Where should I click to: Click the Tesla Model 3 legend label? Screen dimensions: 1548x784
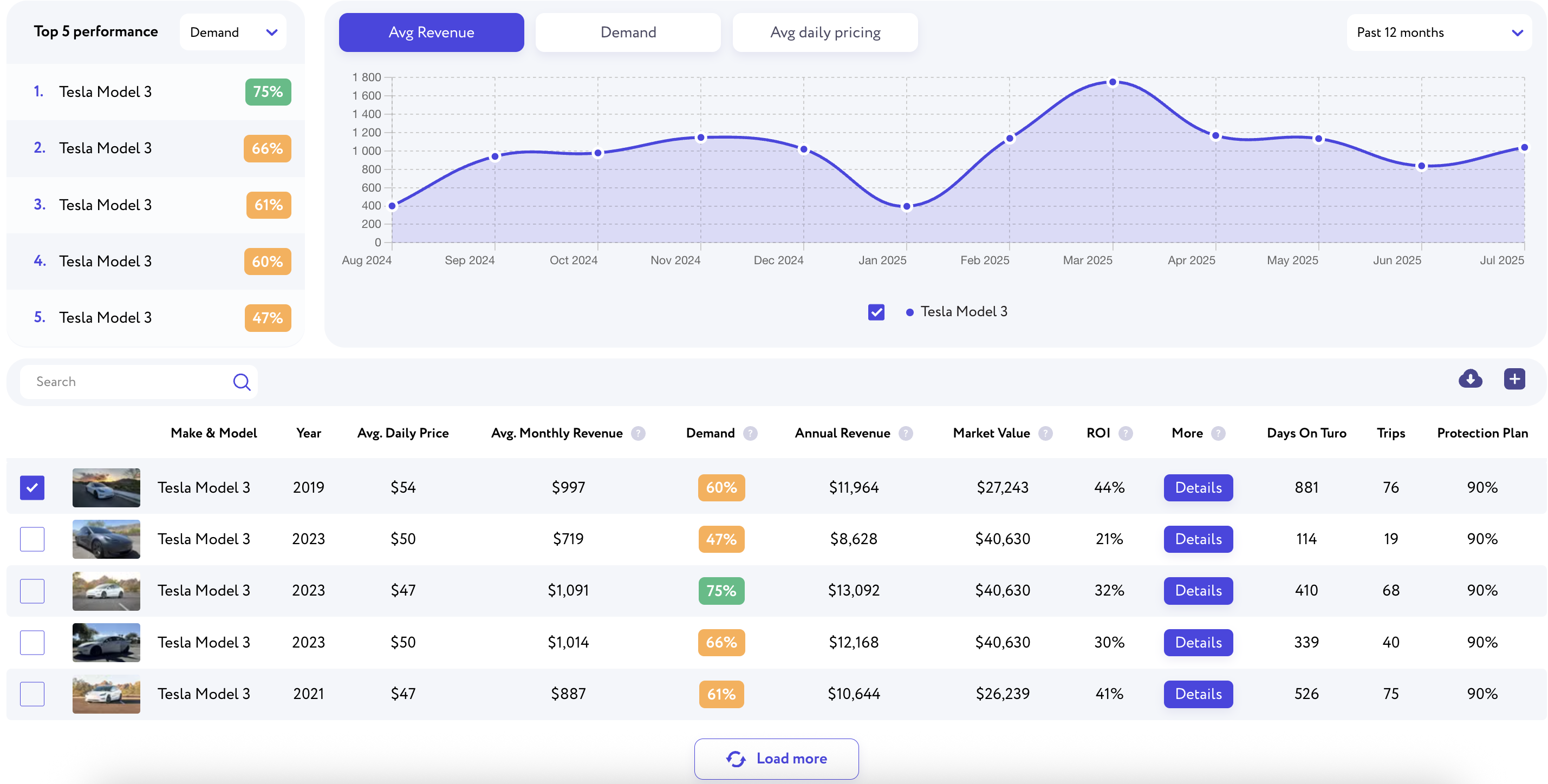coord(964,312)
